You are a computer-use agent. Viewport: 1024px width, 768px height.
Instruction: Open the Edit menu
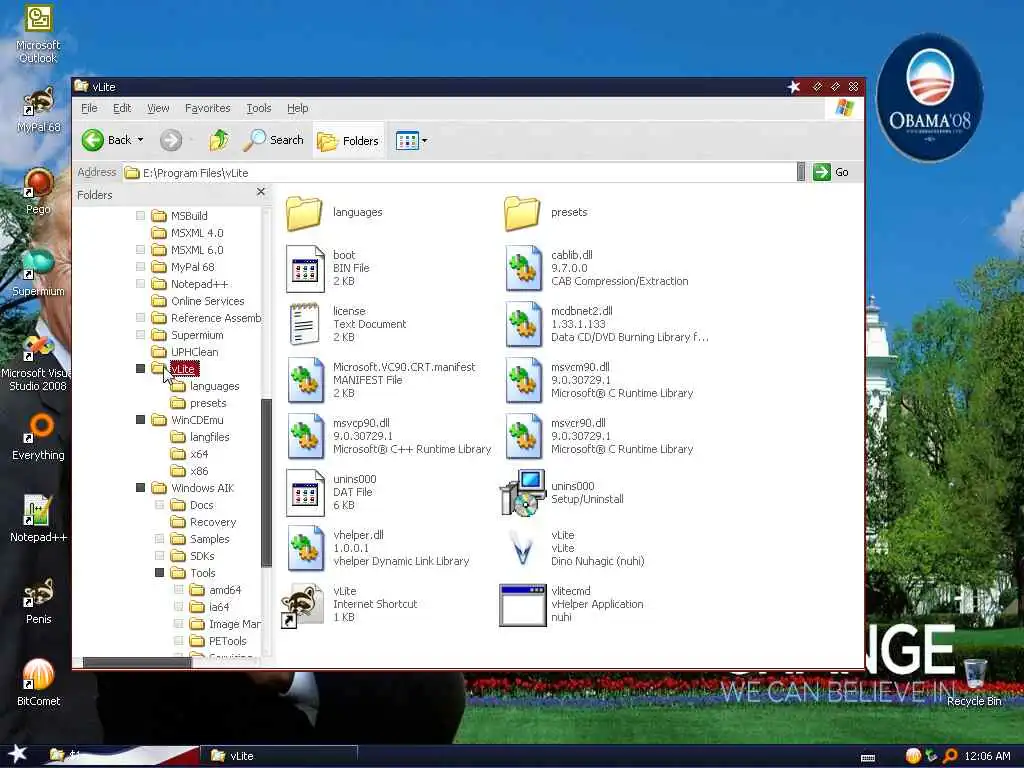click(x=122, y=108)
